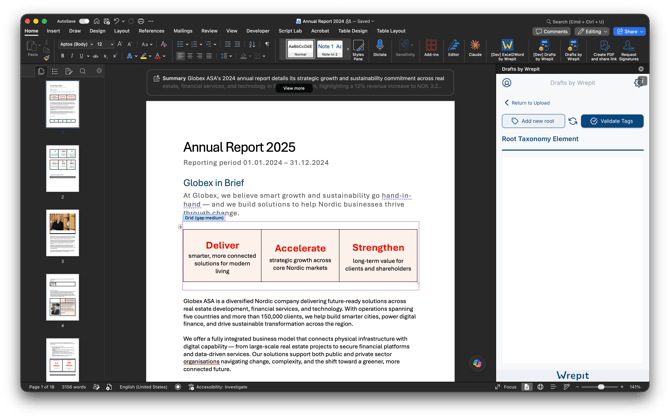Apply the red font color

click(x=158, y=56)
